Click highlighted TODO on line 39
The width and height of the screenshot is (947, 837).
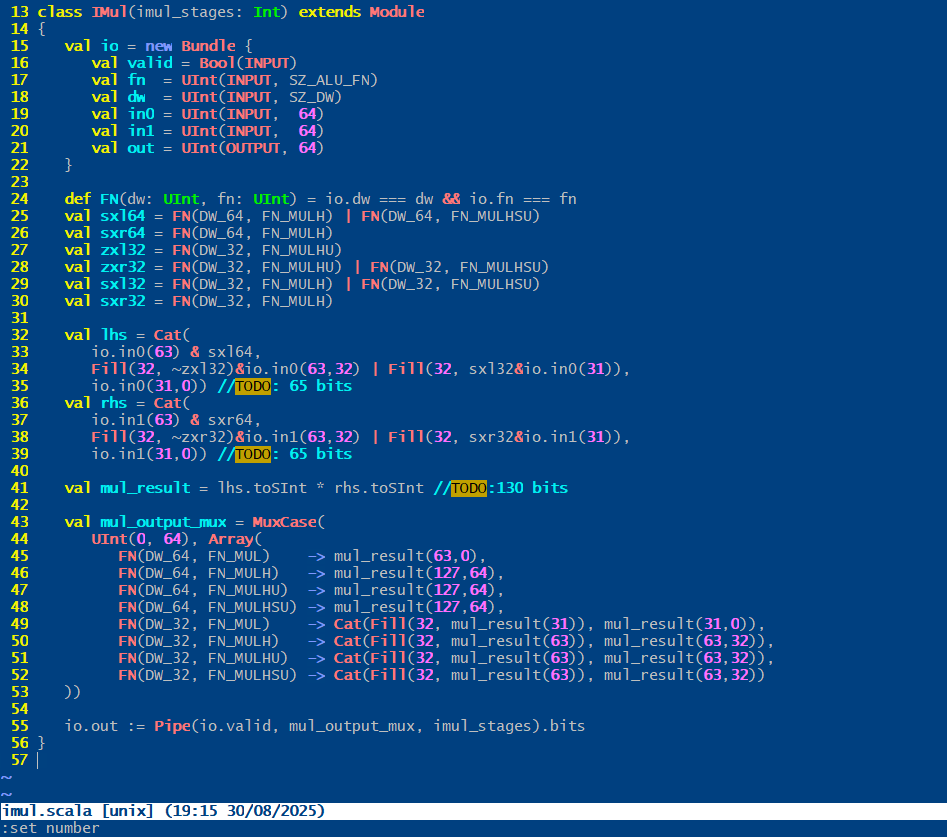click(x=253, y=454)
